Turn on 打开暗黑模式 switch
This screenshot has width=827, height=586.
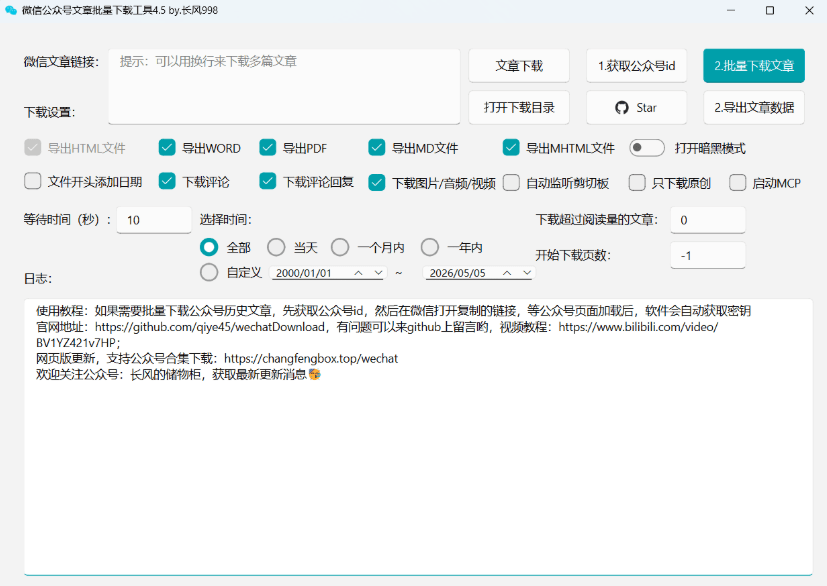647,148
